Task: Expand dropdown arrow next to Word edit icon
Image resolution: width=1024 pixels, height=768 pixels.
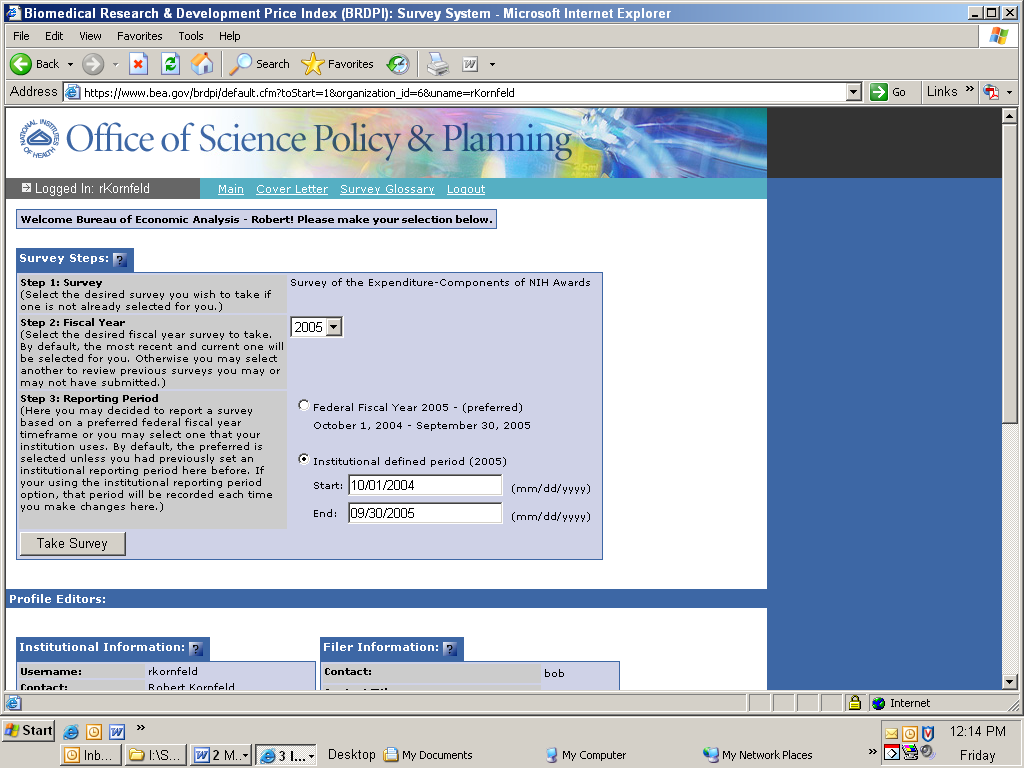Action: coord(492,64)
